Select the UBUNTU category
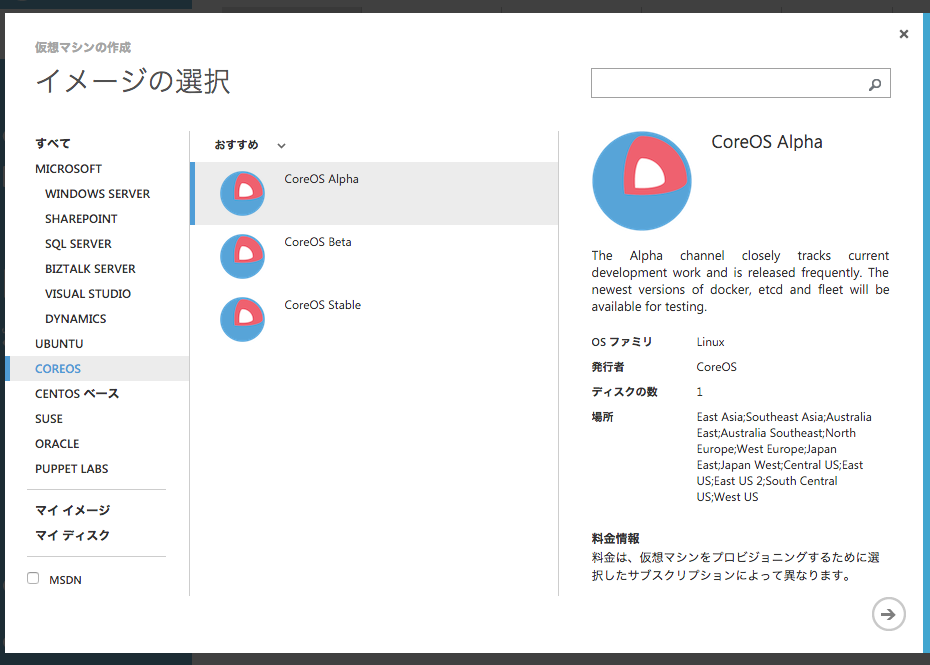930x665 pixels. pos(59,343)
